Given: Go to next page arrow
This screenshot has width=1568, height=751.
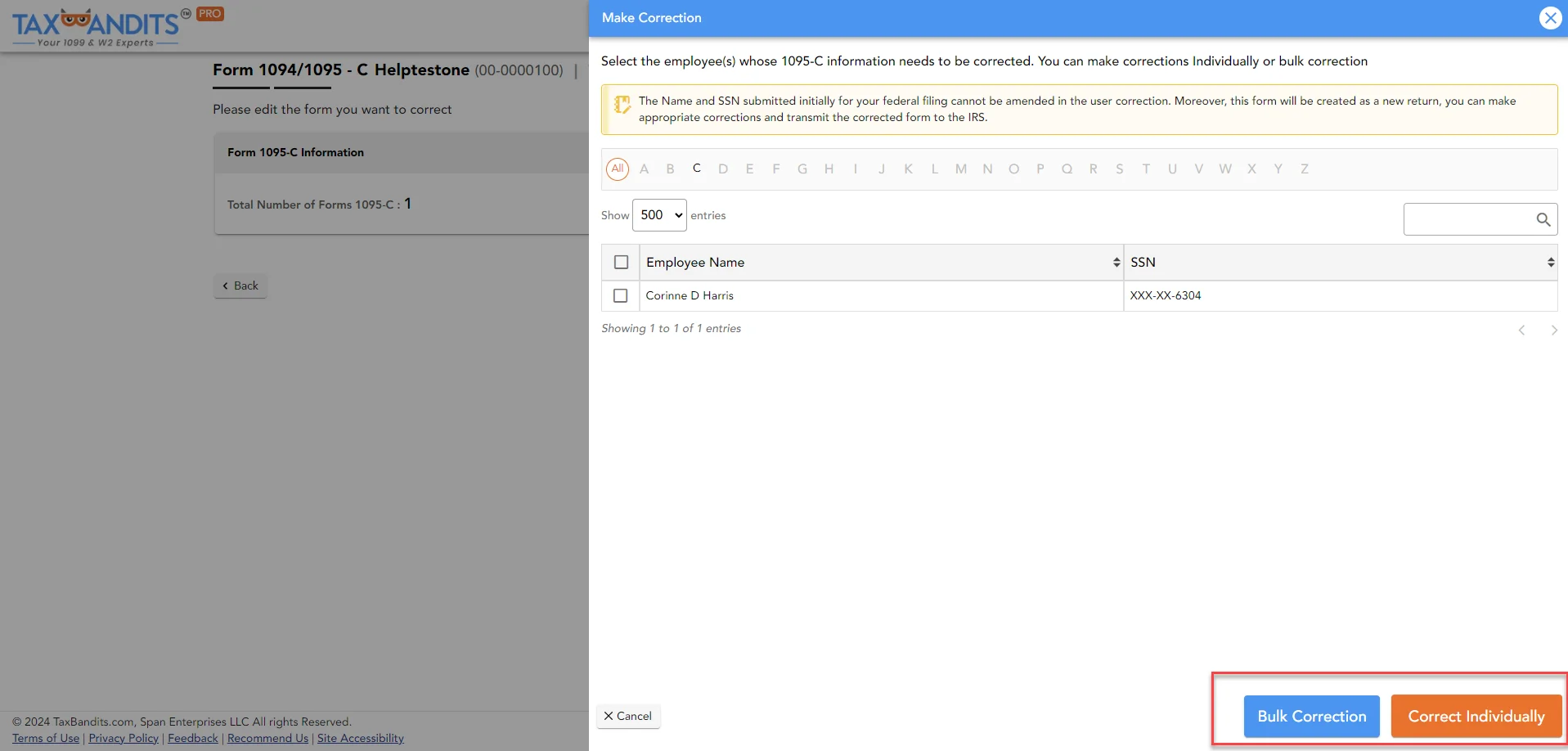Looking at the screenshot, I should 1553,331.
